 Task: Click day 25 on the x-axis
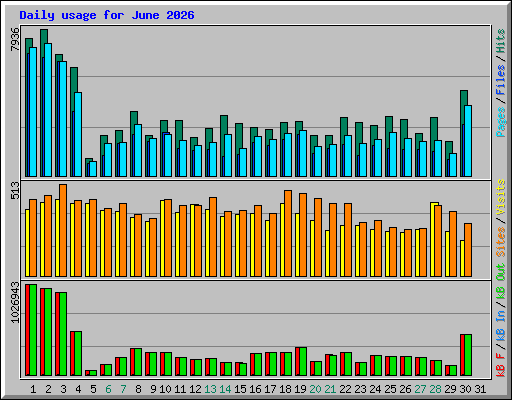coord(390,389)
